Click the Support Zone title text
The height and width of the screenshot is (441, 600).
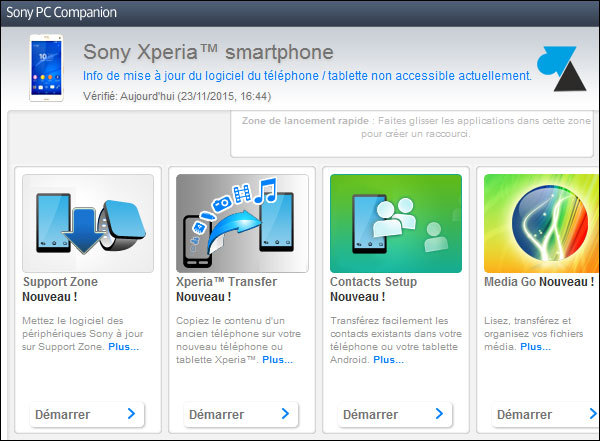[x=60, y=282]
